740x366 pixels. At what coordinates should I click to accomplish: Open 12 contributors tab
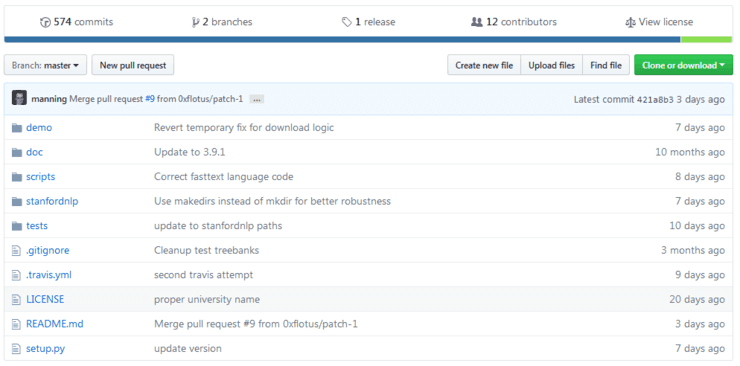click(514, 22)
